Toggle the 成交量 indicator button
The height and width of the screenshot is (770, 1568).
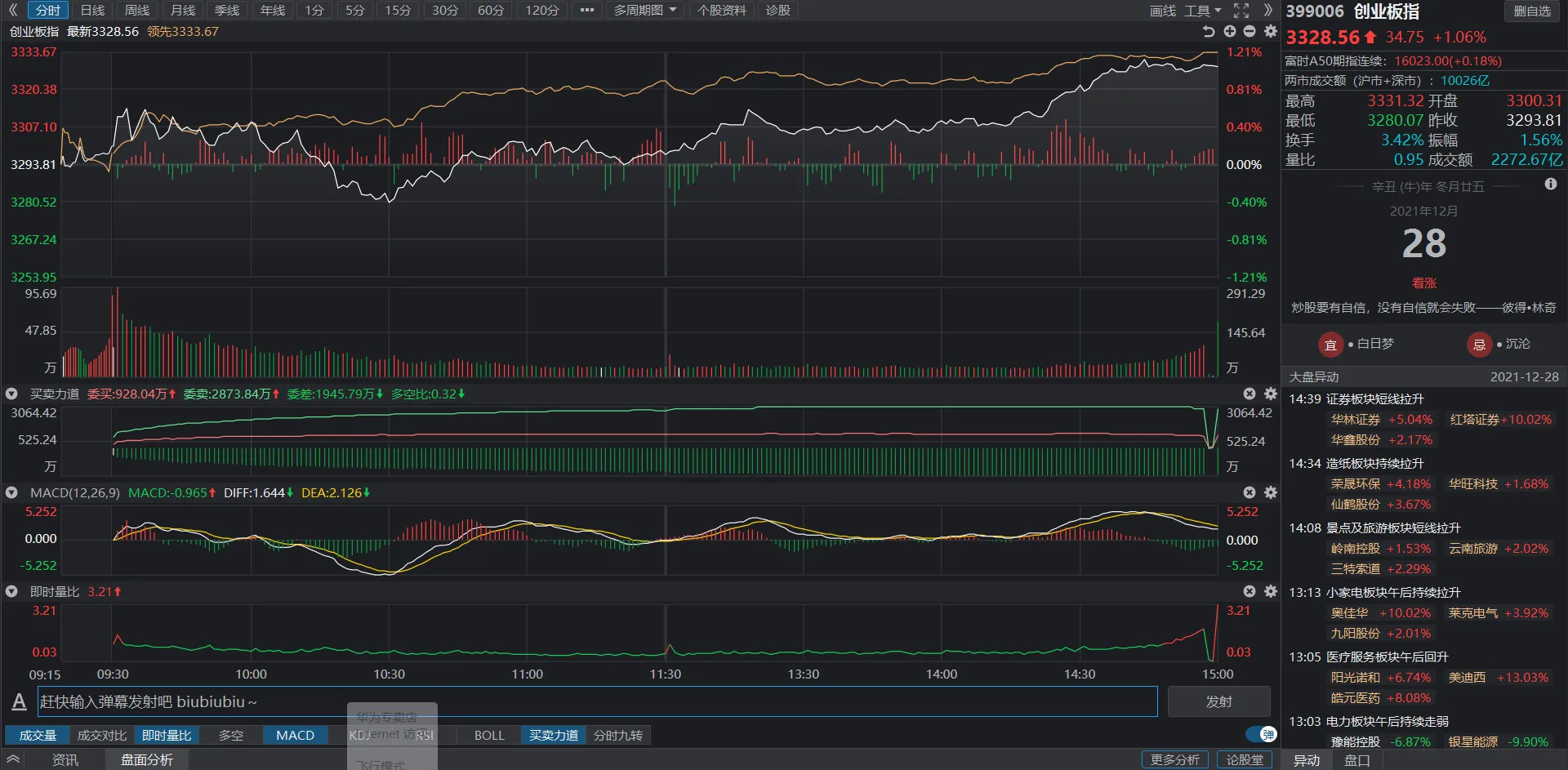pos(38,736)
